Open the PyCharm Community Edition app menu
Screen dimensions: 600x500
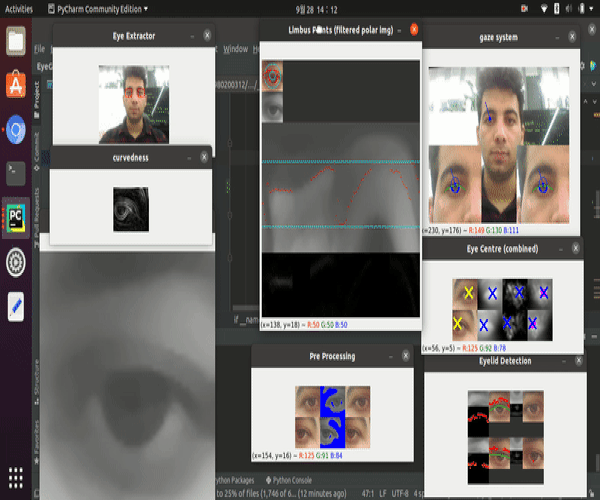98,9
